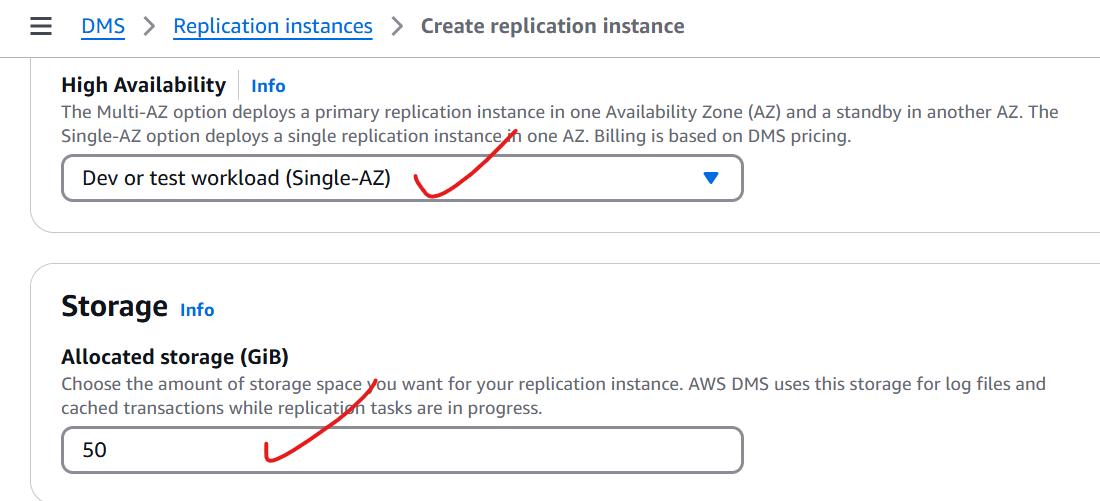
Task: Open Info next to High Availability
Action: click(x=268, y=86)
